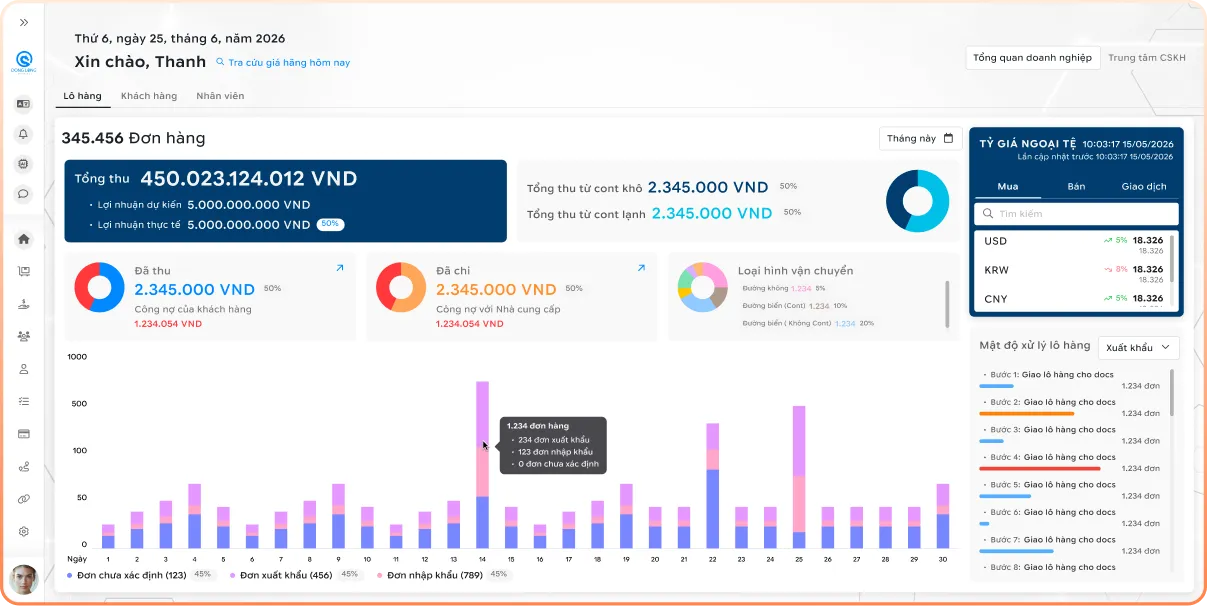Click the calendar icon next to Tháng này
The image size is (1207, 606).
pyautogui.click(x=948, y=138)
